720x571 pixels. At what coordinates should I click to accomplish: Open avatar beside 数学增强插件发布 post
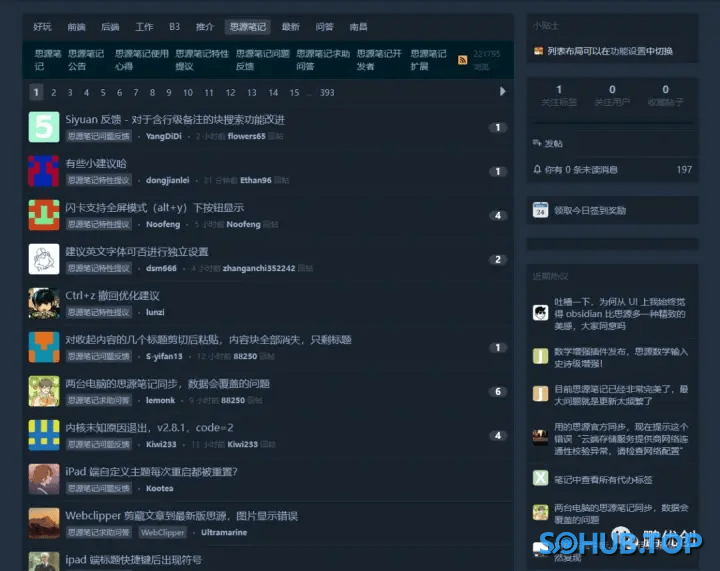click(540, 356)
